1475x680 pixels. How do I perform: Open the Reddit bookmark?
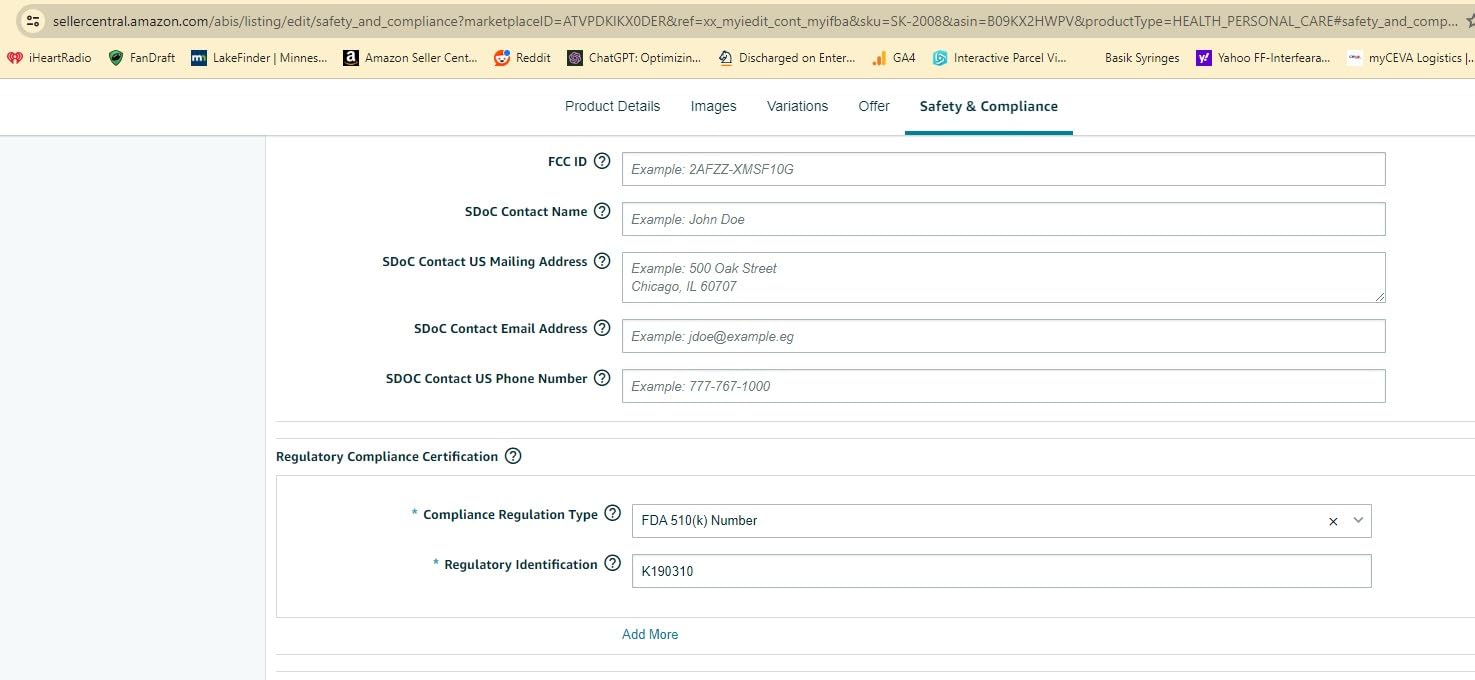click(522, 58)
